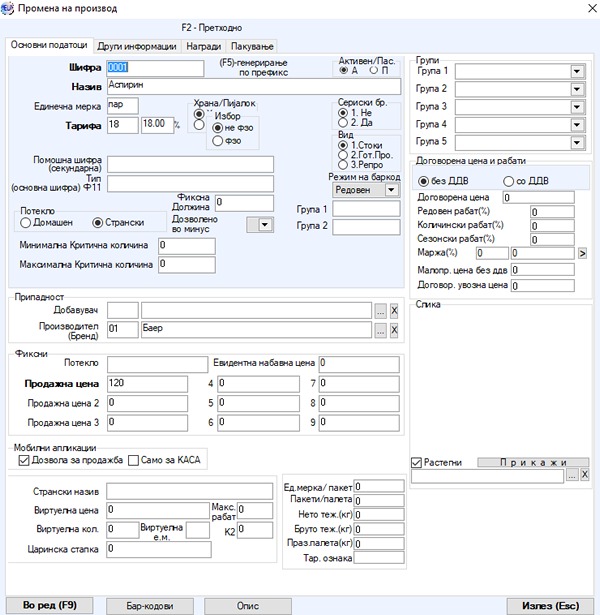The height and width of the screenshot is (615, 600).
Task: Open the Дозволено во минус dropdown
Action: (265, 225)
